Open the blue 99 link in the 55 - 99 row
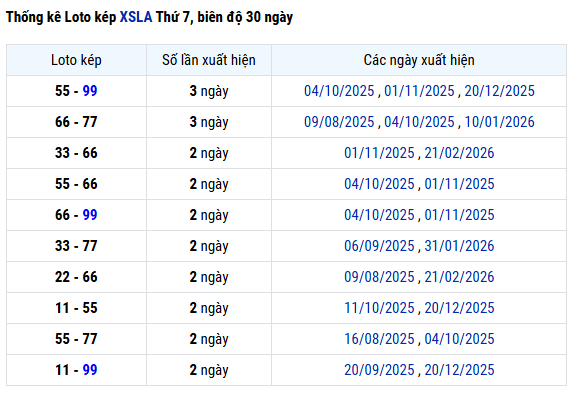The height and width of the screenshot is (394, 574). click(90, 91)
